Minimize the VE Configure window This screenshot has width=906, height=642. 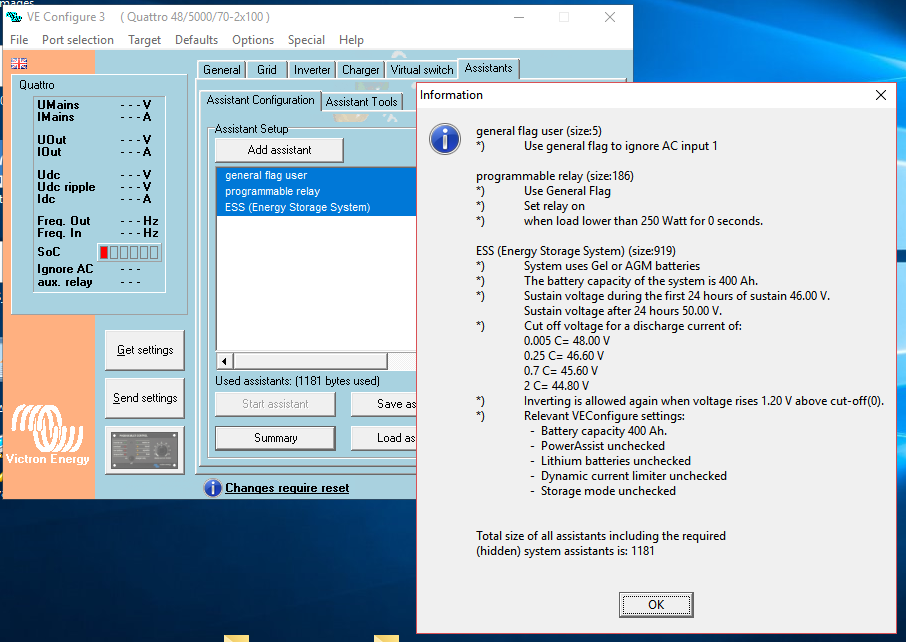[x=519, y=17]
